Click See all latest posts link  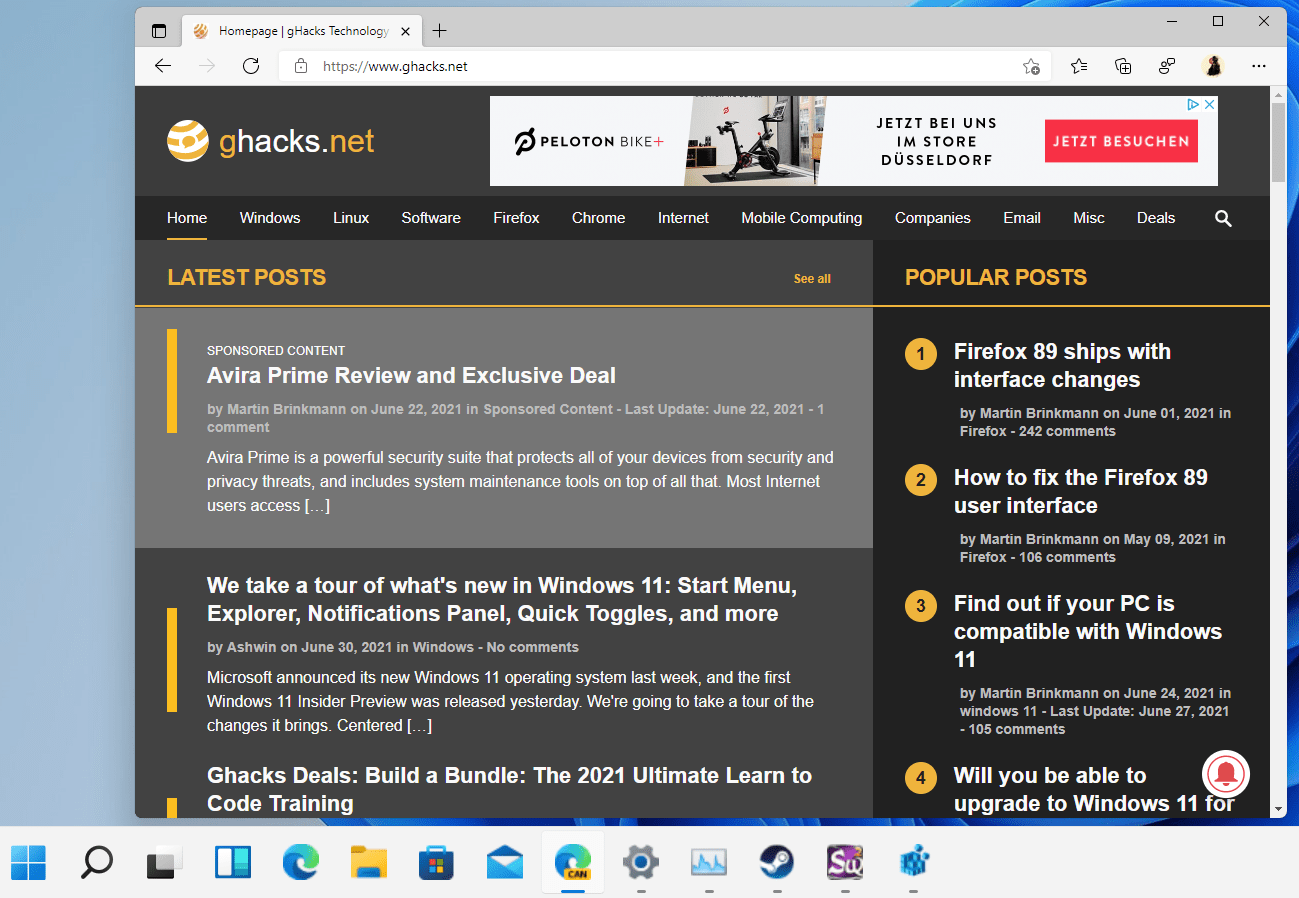pyautogui.click(x=812, y=279)
